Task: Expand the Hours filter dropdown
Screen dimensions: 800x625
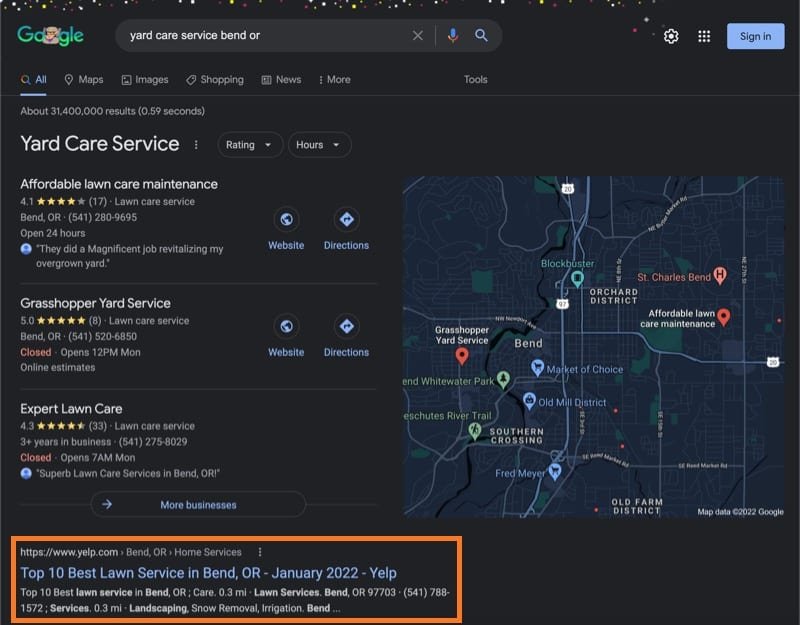Action: (319, 145)
